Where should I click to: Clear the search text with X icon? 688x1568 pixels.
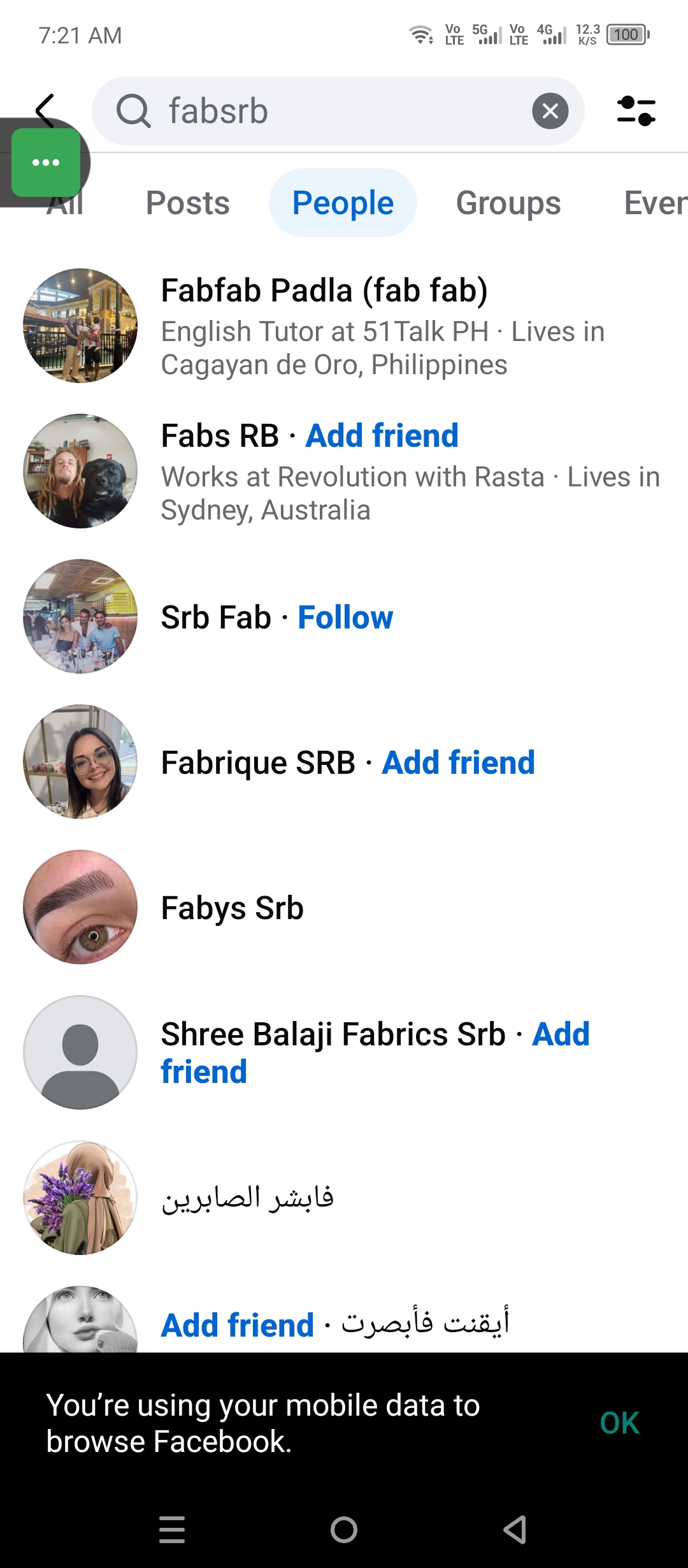point(550,111)
